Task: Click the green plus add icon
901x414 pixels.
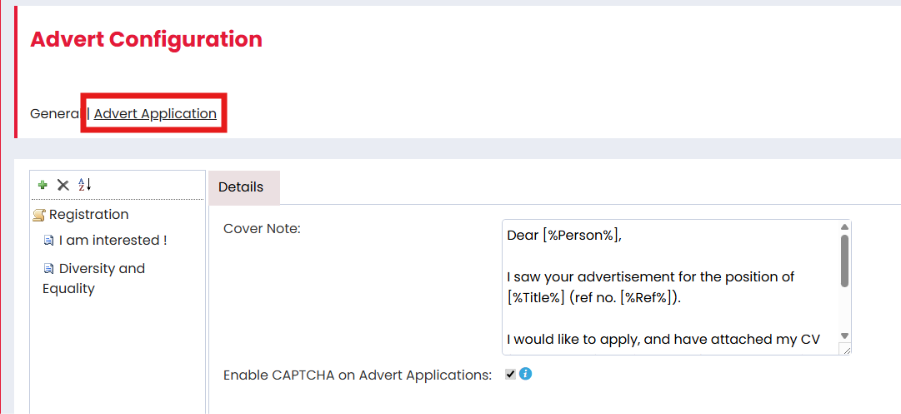Action: [43, 185]
